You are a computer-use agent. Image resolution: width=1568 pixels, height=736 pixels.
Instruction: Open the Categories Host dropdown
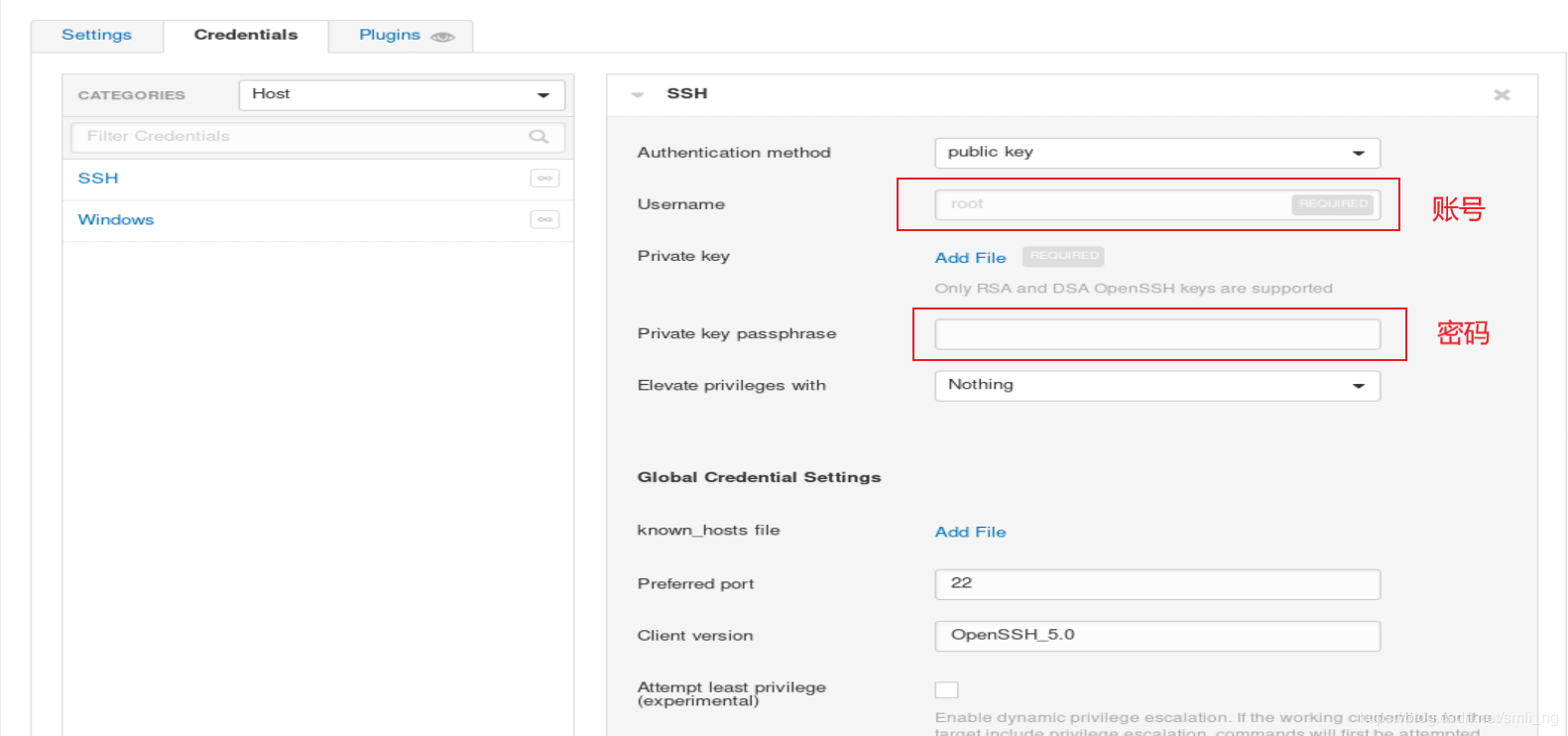click(x=402, y=95)
